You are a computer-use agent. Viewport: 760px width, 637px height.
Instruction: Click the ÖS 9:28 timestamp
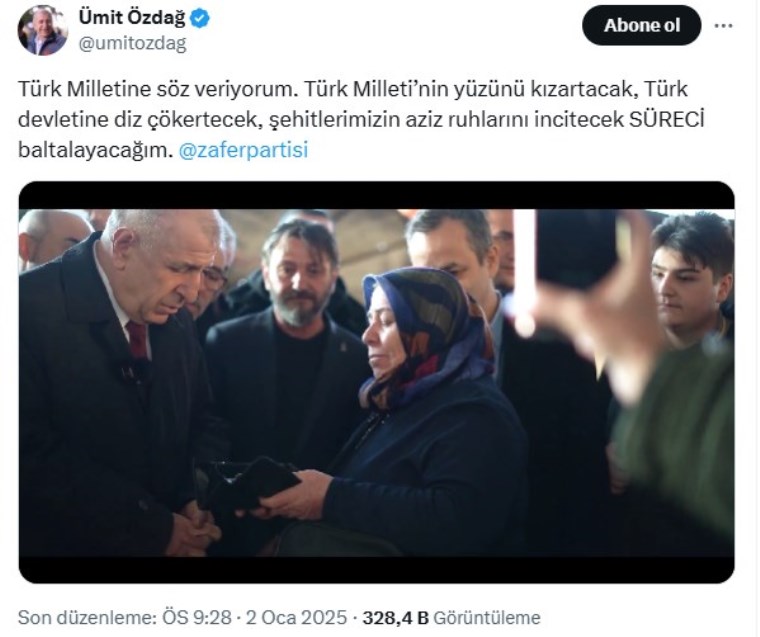197,618
